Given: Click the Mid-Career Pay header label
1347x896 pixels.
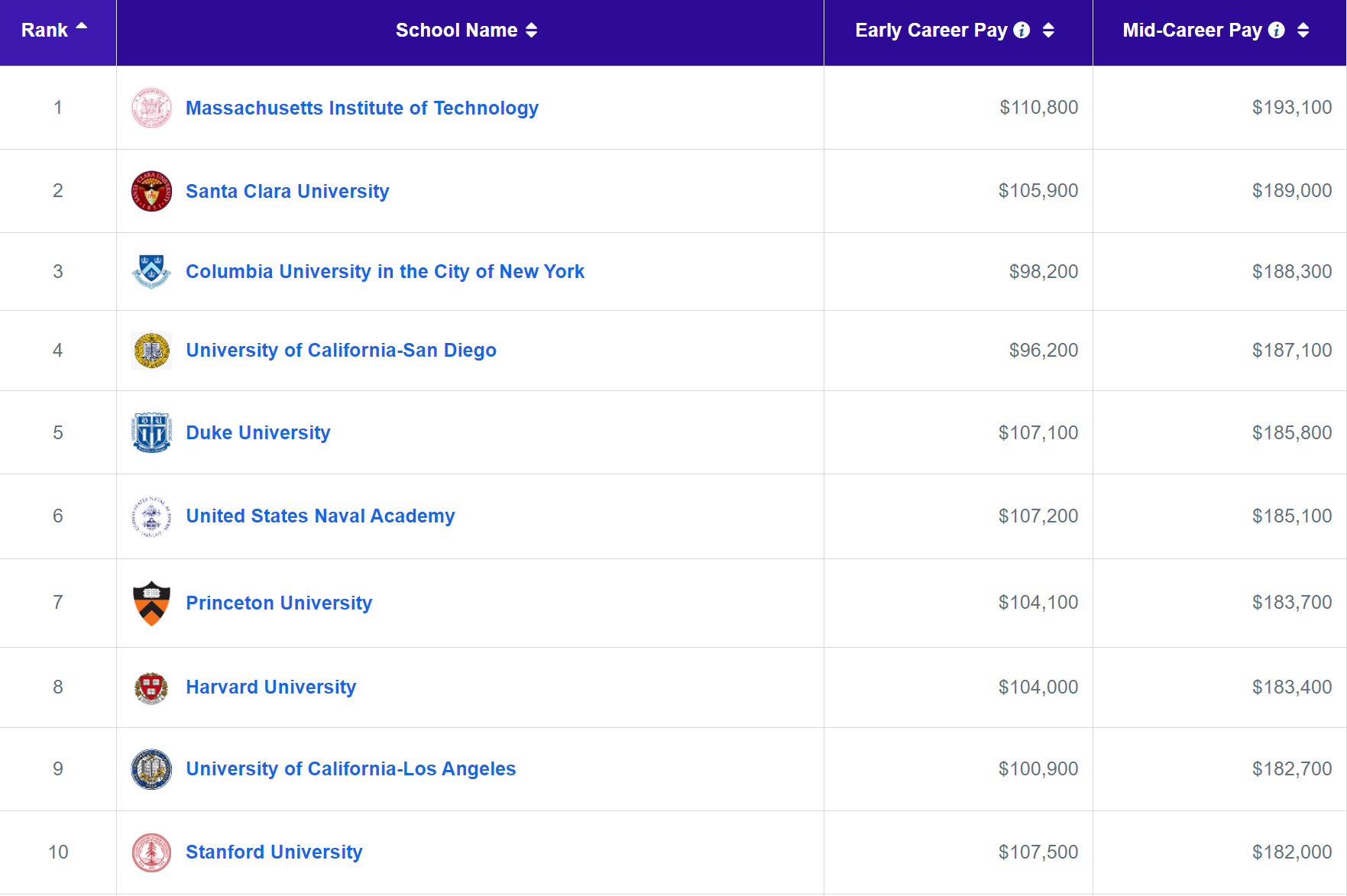Looking at the screenshot, I should [1192, 30].
